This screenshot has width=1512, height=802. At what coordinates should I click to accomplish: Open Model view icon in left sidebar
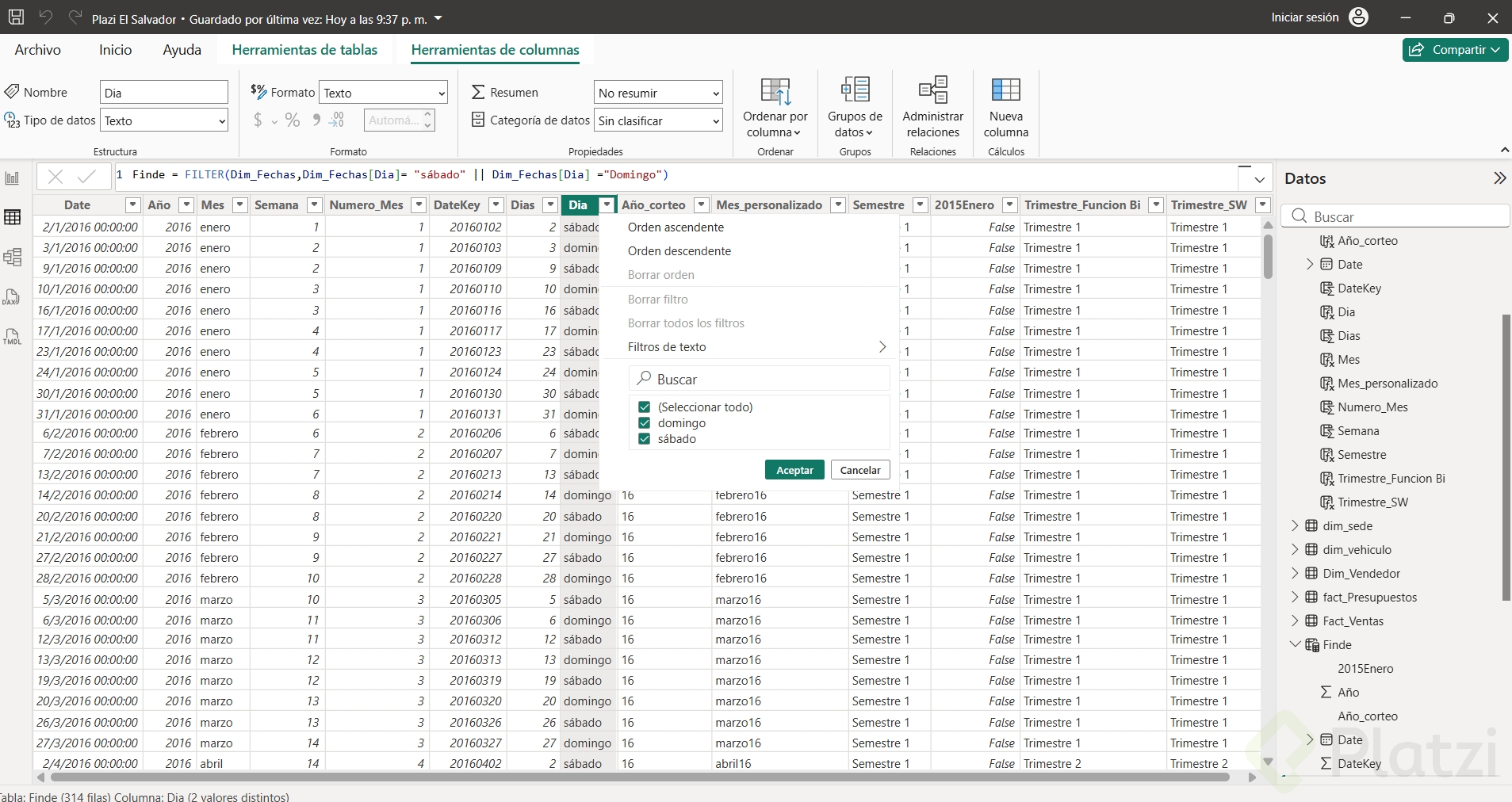point(12,257)
